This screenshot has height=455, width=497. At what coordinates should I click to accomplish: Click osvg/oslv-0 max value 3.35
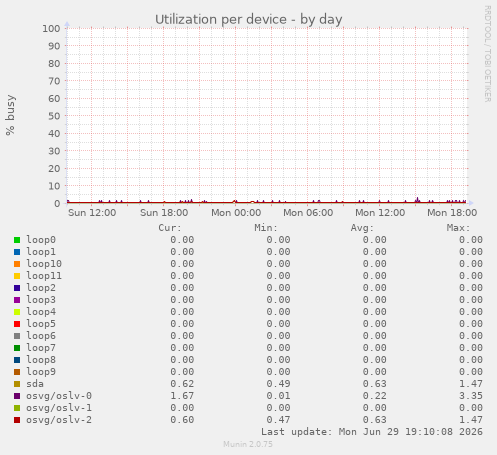(471, 396)
